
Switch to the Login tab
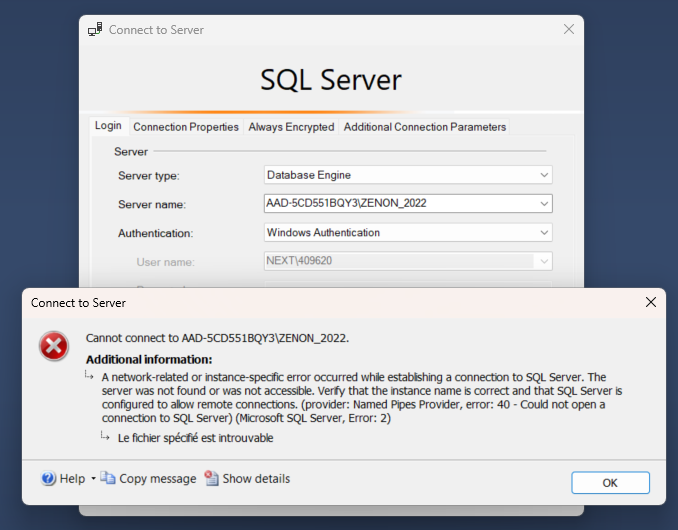[108, 126]
